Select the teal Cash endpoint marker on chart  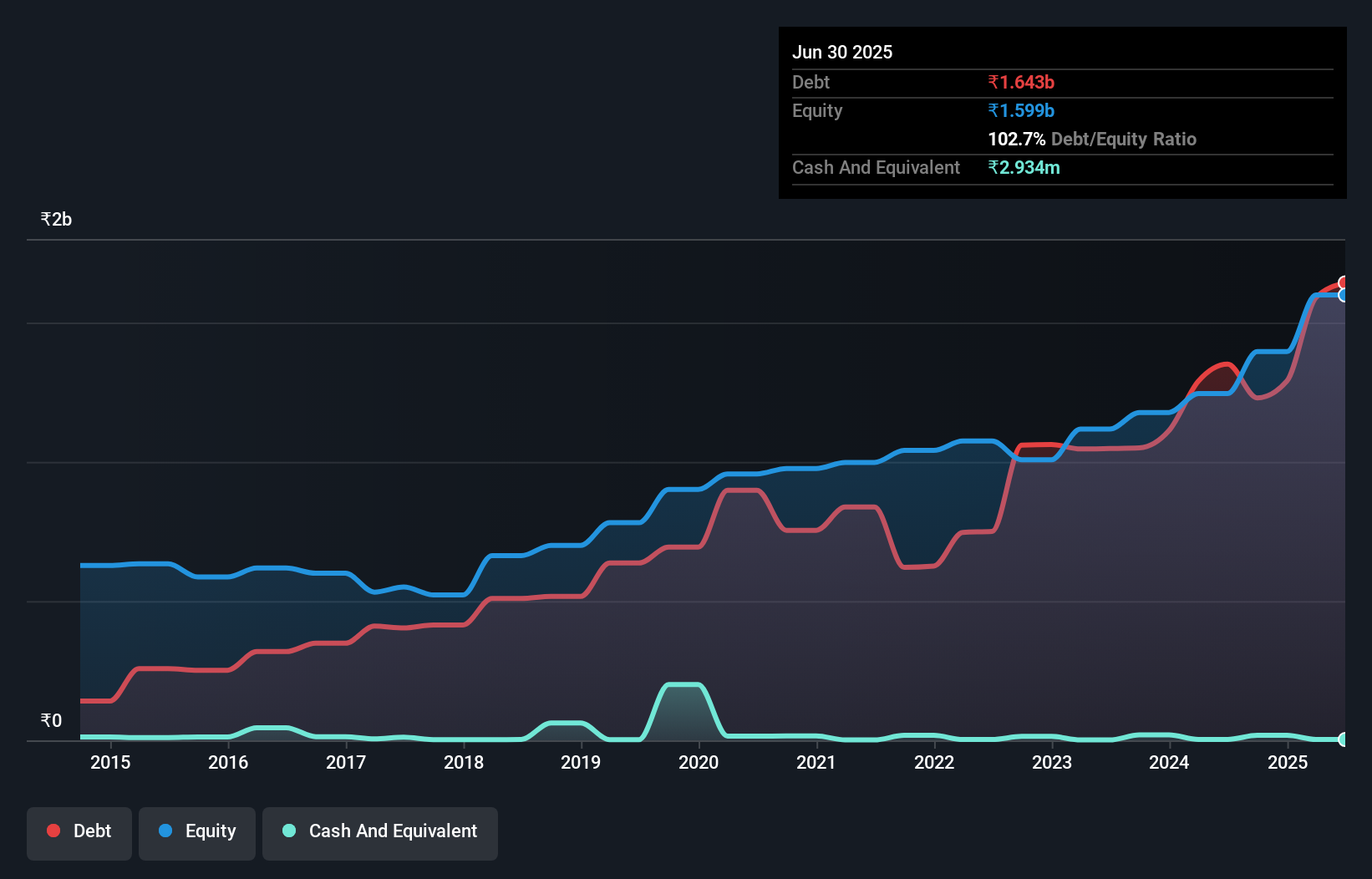(x=1344, y=739)
